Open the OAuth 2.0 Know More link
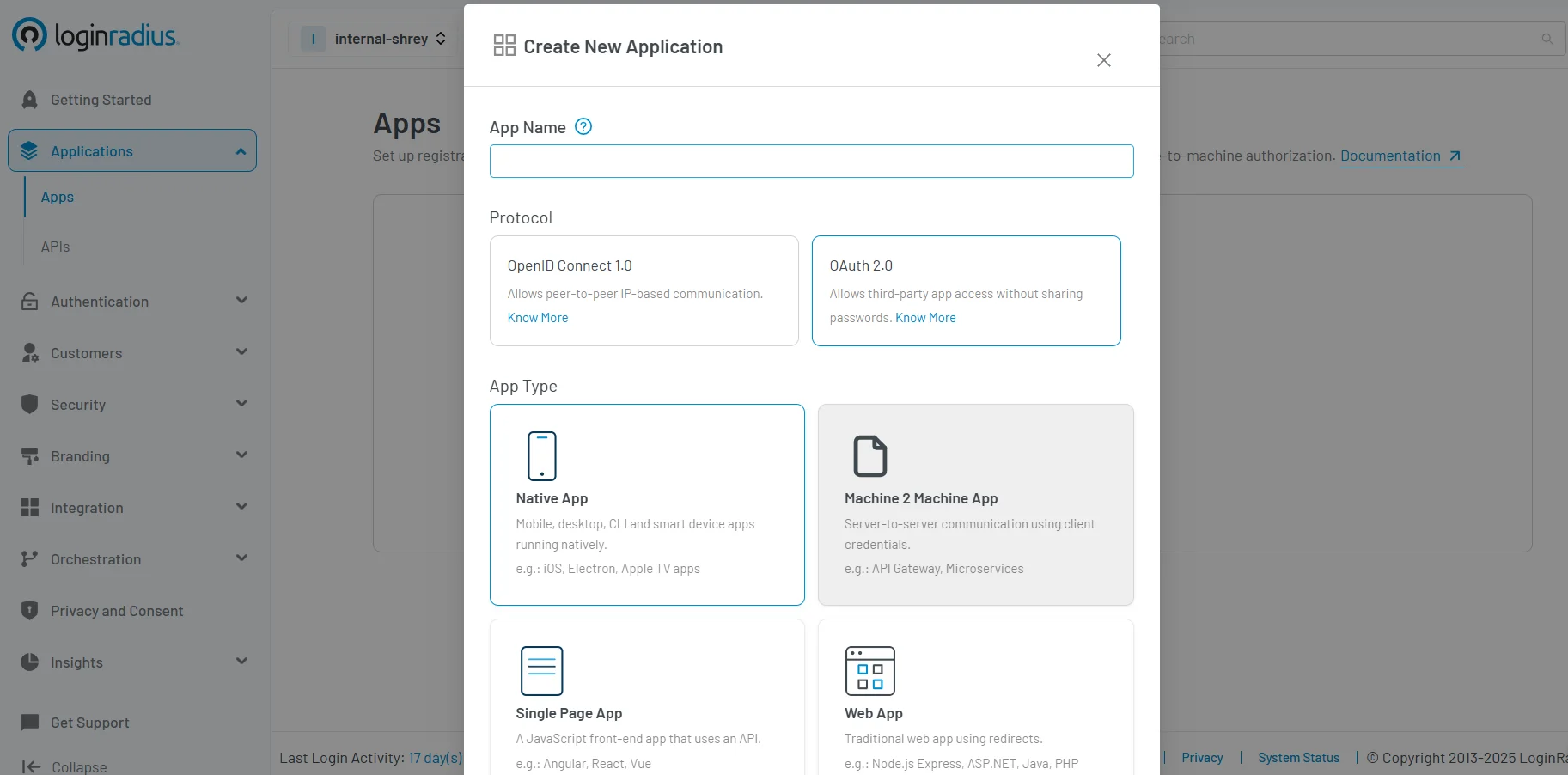Image resolution: width=1568 pixels, height=775 pixels. [x=924, y=317]
